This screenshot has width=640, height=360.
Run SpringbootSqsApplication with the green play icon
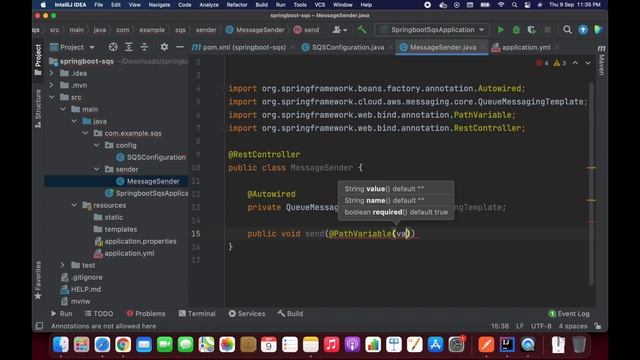[500, 30]
